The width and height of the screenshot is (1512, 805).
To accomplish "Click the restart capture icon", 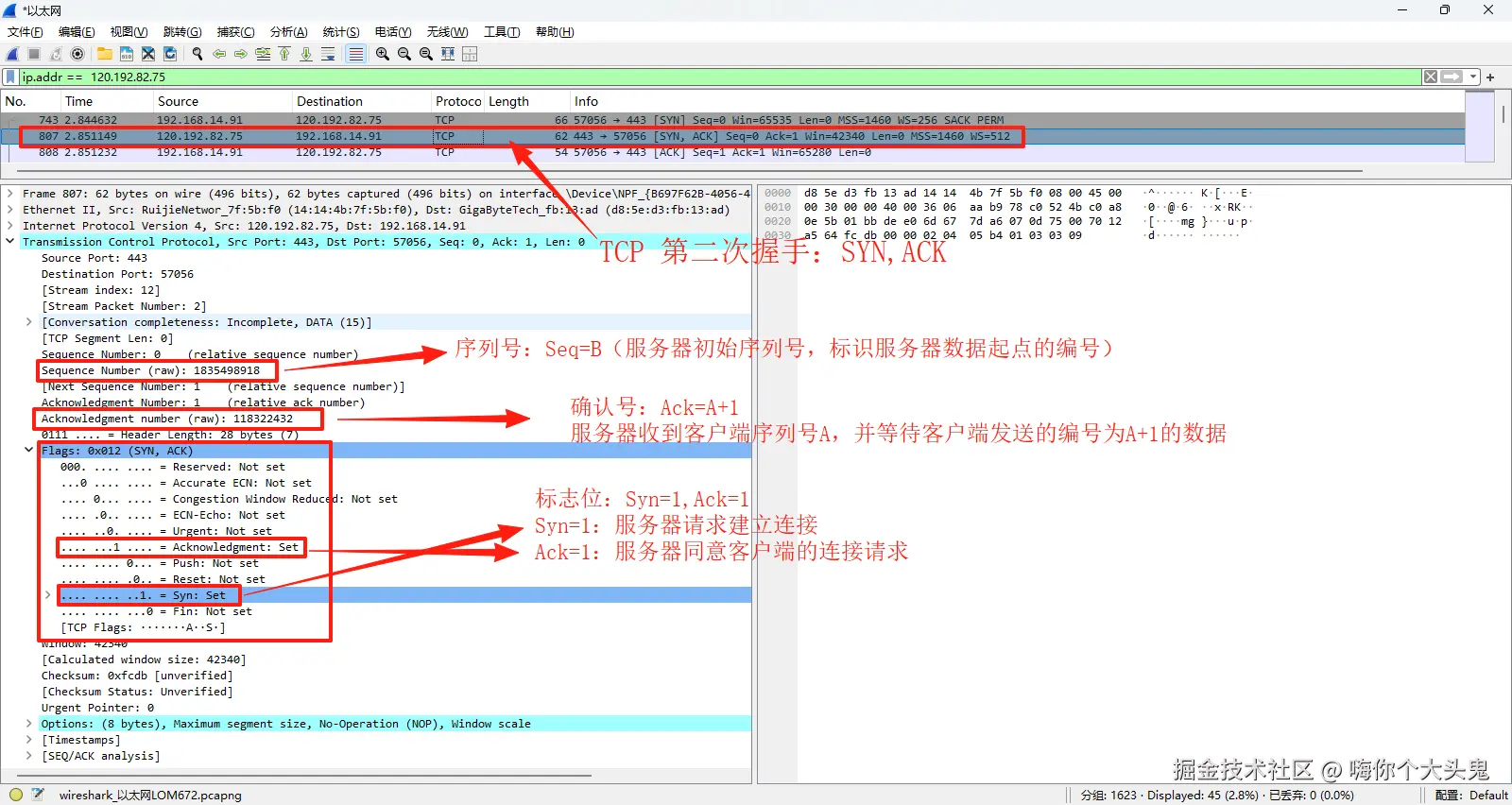I will (56, 54).
